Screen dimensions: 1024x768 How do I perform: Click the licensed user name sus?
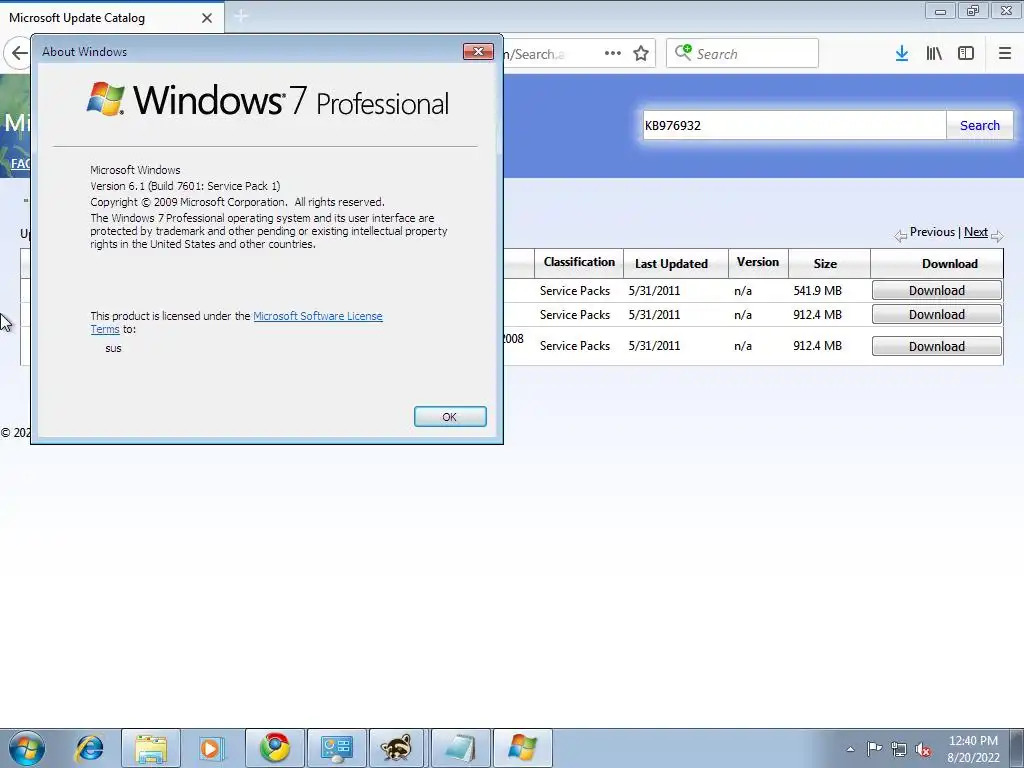pyautogui.click(x=114, y=348)
